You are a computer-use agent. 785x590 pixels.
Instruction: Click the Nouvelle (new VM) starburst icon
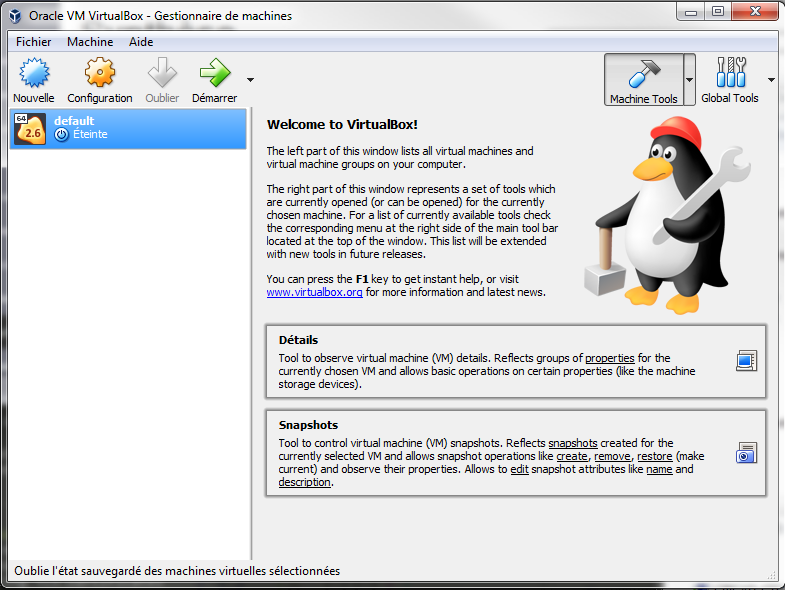pyautogui.click(x=34, y=73)
